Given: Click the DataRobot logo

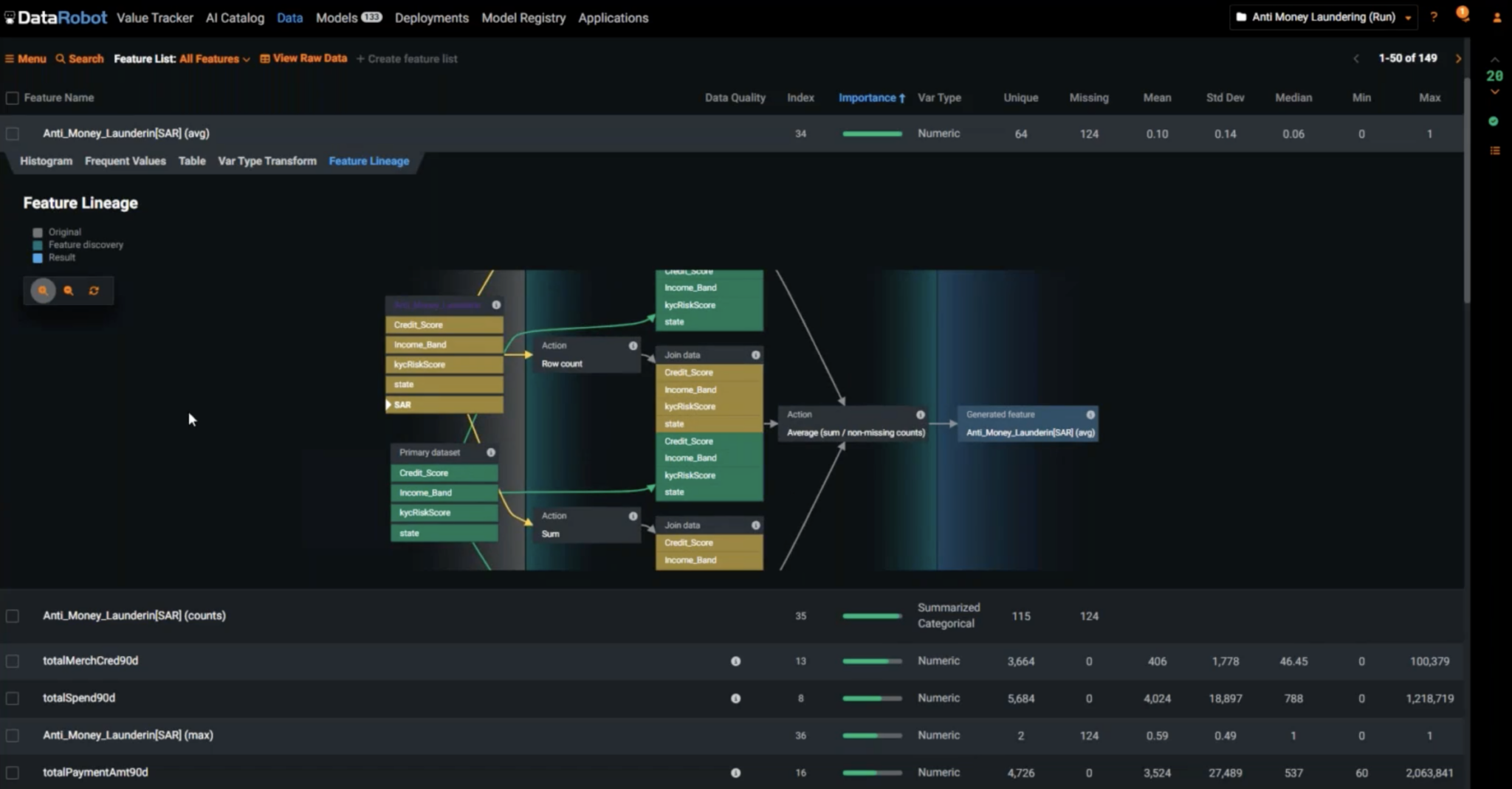Looking at the screenshot, I should click(x=55, y=17).
